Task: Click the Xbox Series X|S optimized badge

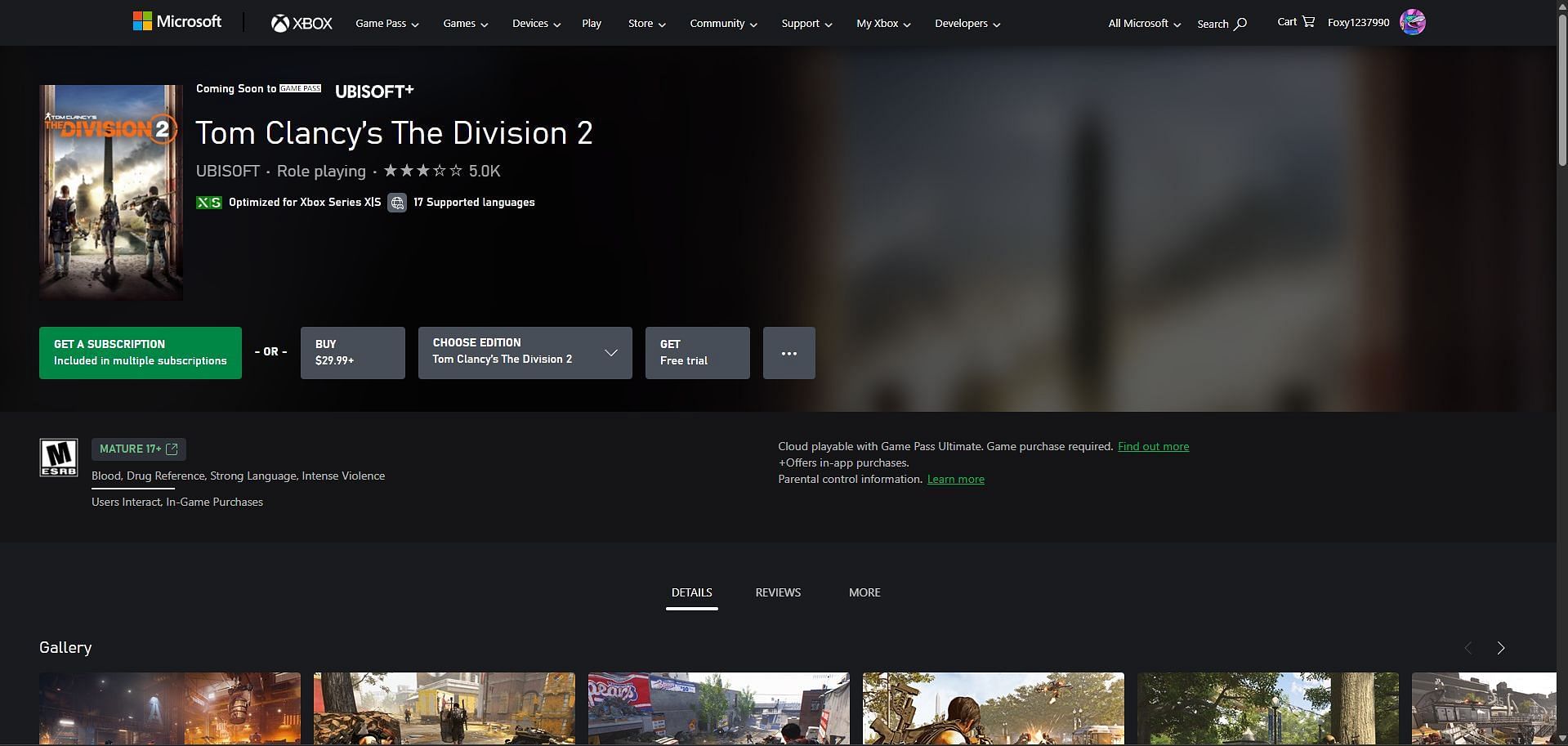Action: 209,202
